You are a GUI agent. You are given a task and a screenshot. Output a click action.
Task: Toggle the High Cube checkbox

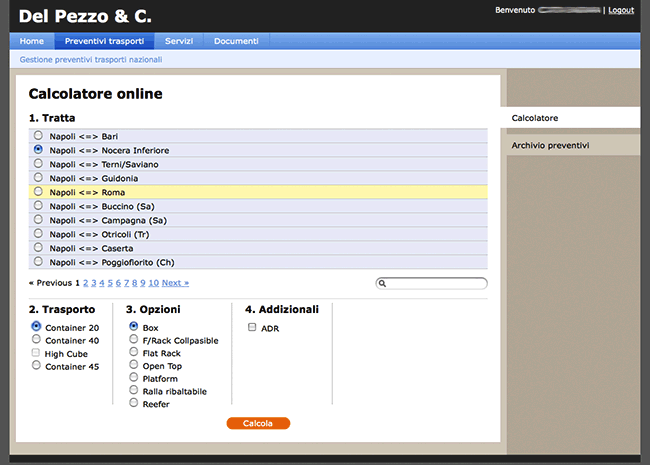coord(36,353)
